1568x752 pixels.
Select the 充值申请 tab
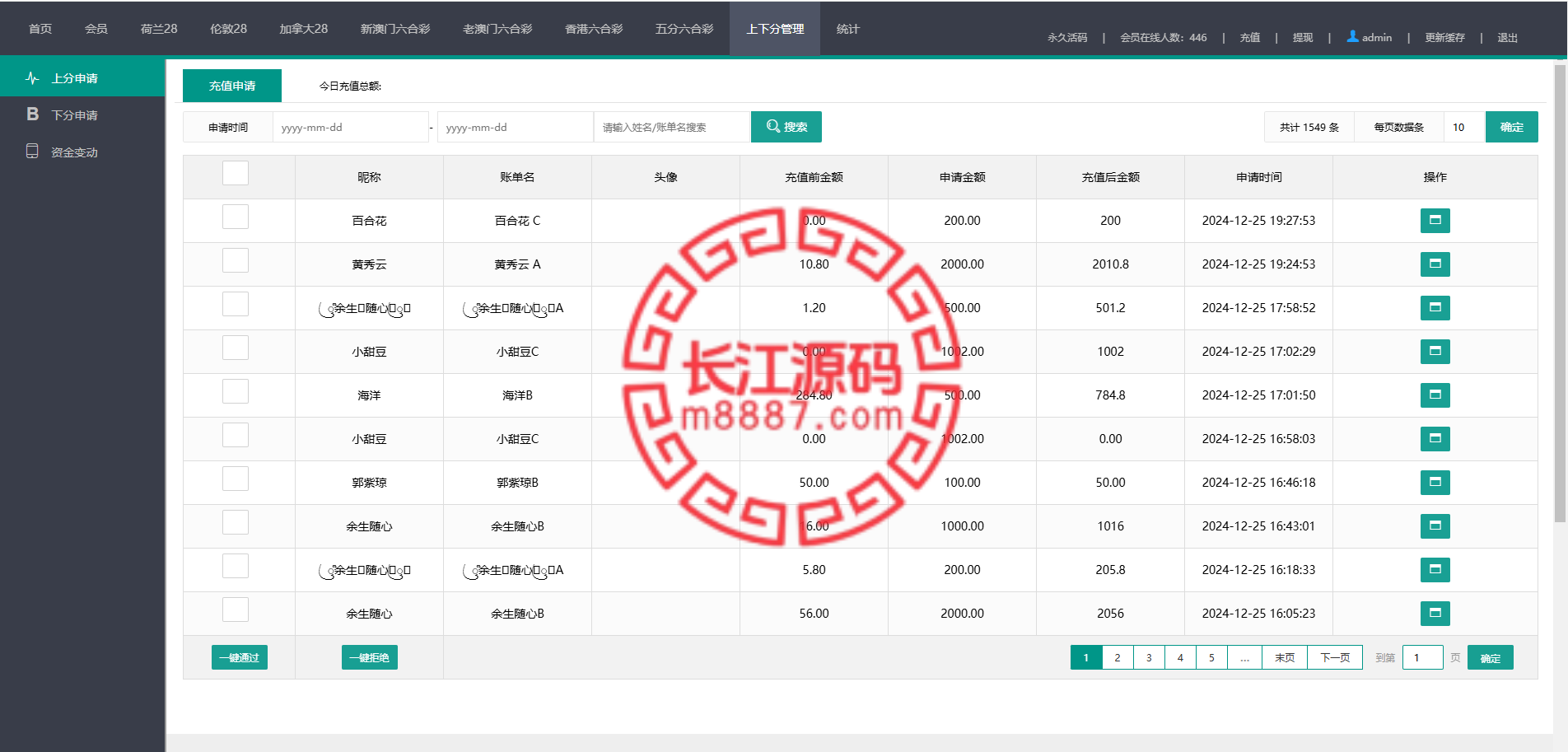tap(232, 86)
